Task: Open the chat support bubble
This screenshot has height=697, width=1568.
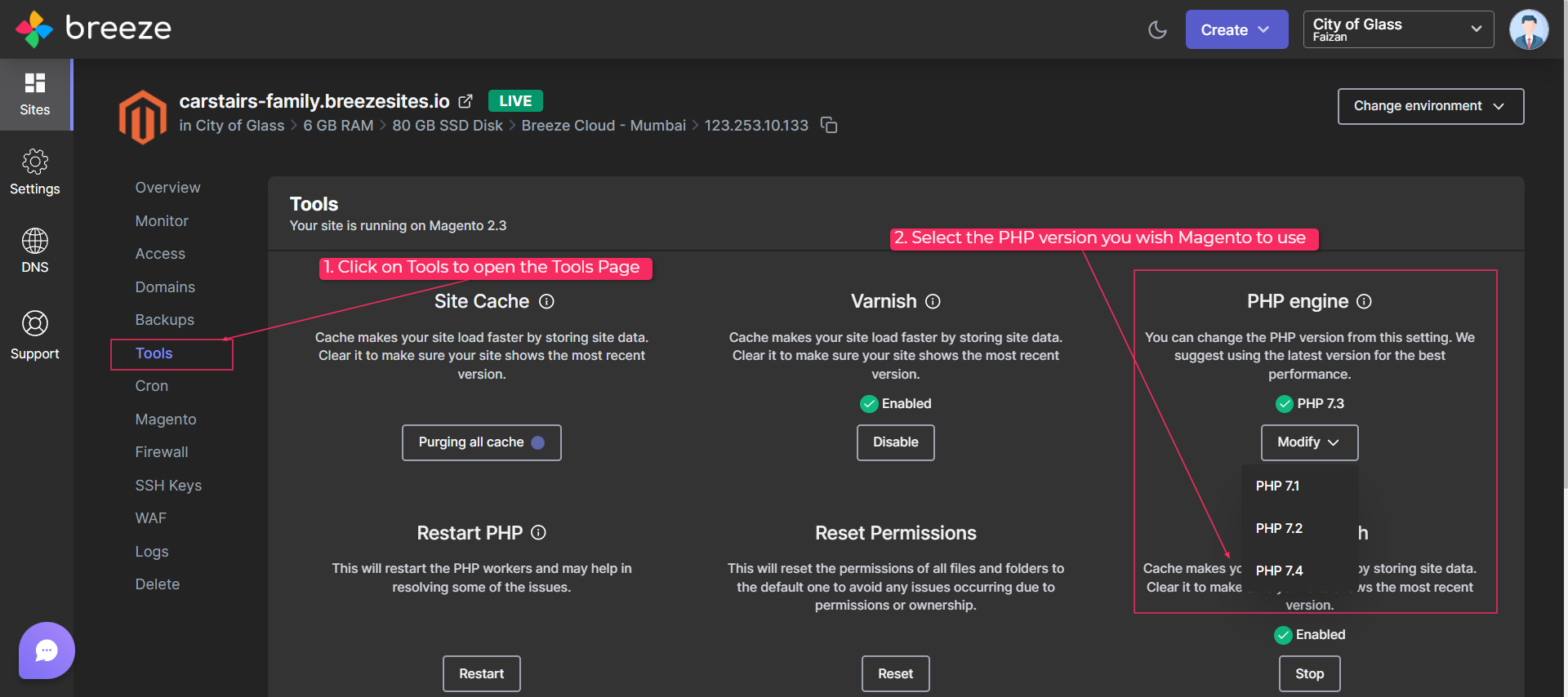Action: point(47,650)
